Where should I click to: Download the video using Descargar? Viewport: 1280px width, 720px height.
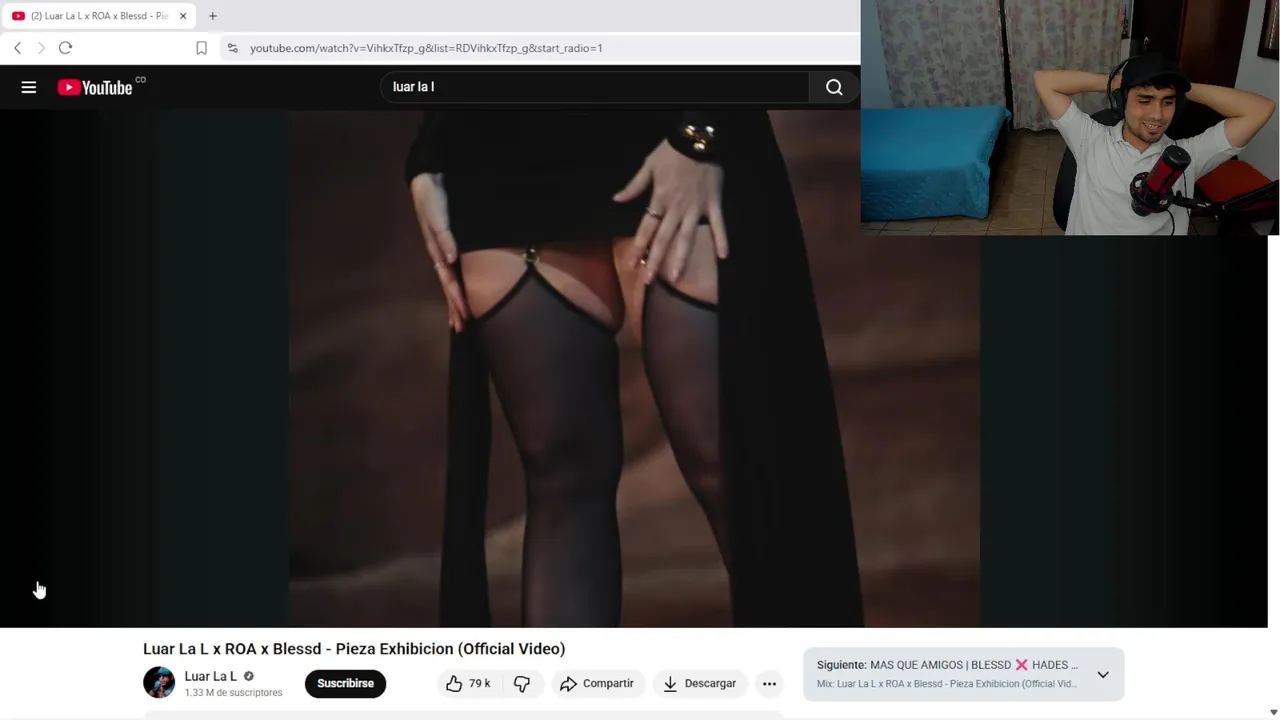click(700, 683)
